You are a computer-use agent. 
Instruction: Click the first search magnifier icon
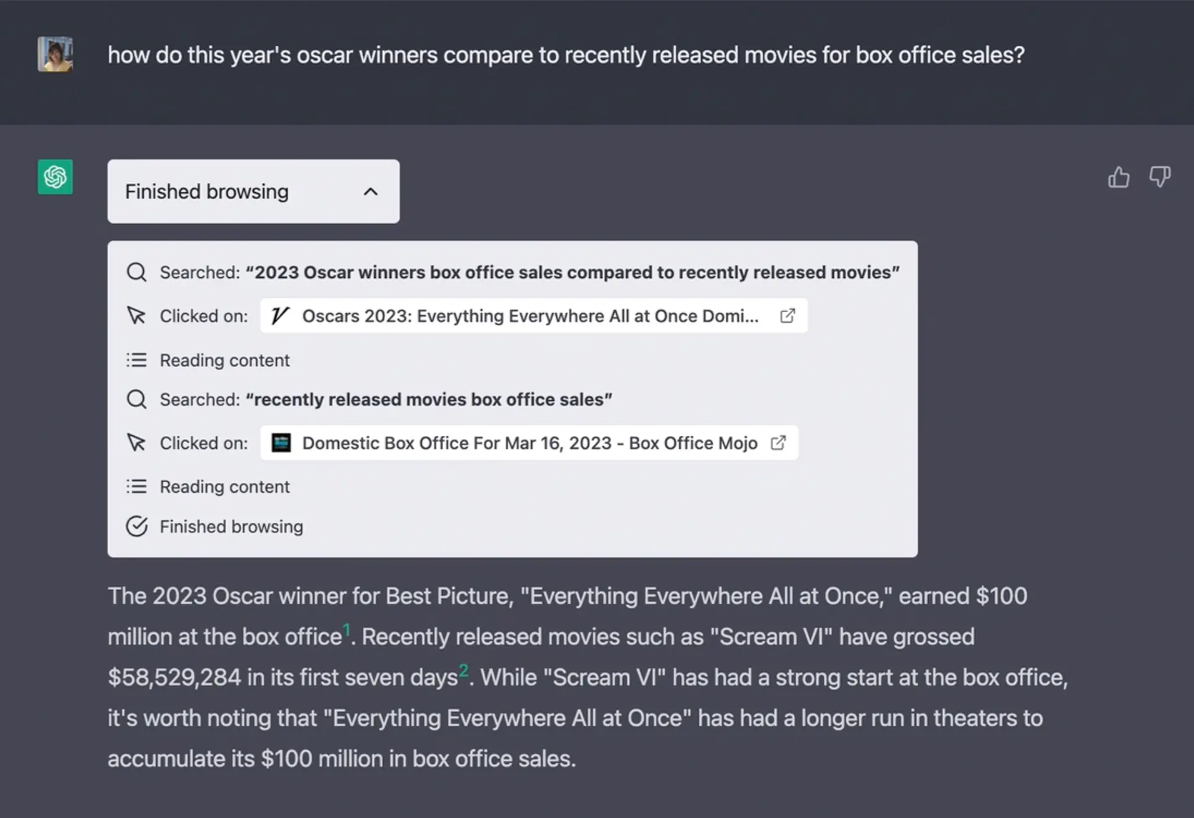136,272
